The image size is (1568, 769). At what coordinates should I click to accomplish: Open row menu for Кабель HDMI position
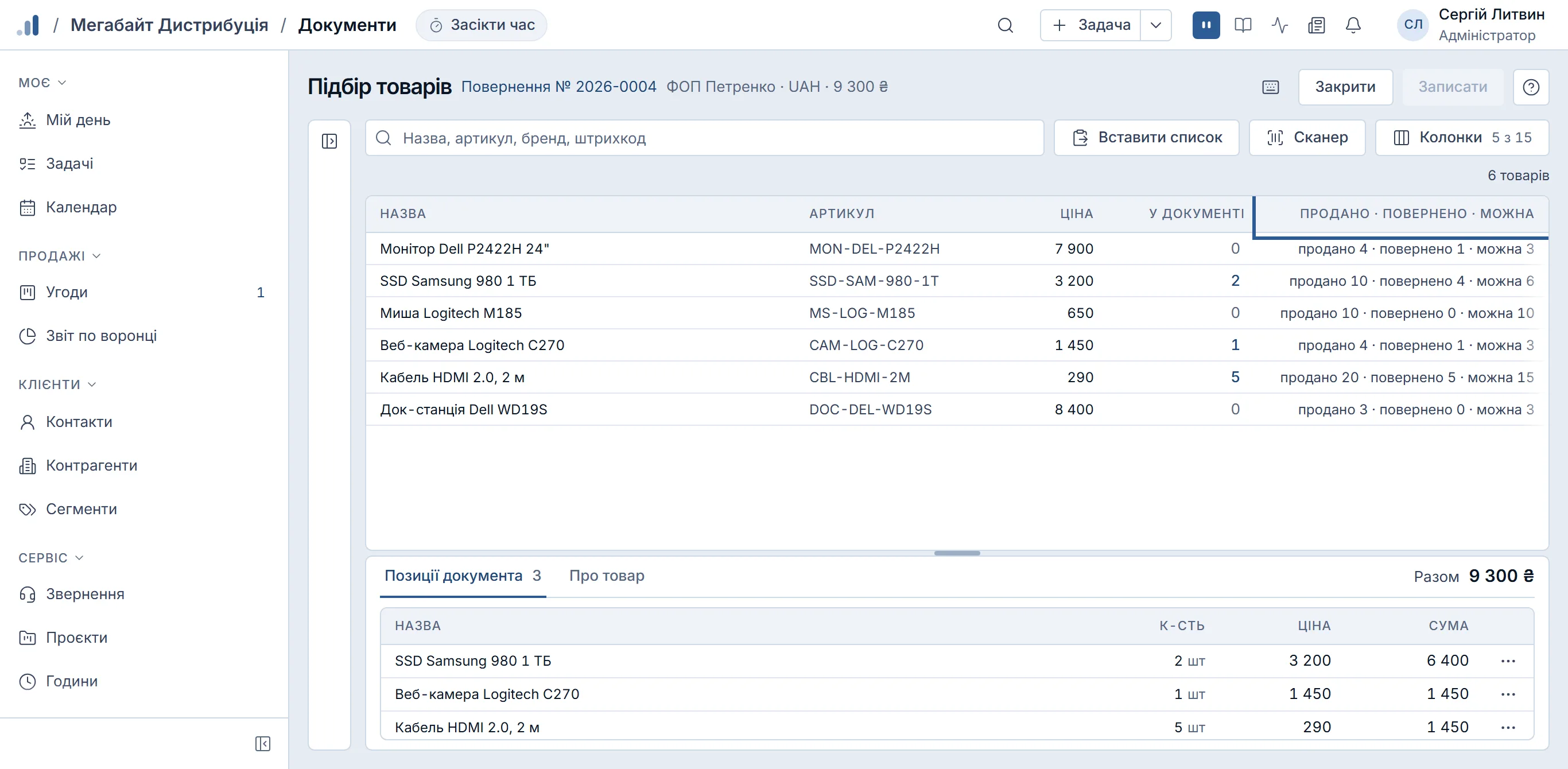(1507, 727)
